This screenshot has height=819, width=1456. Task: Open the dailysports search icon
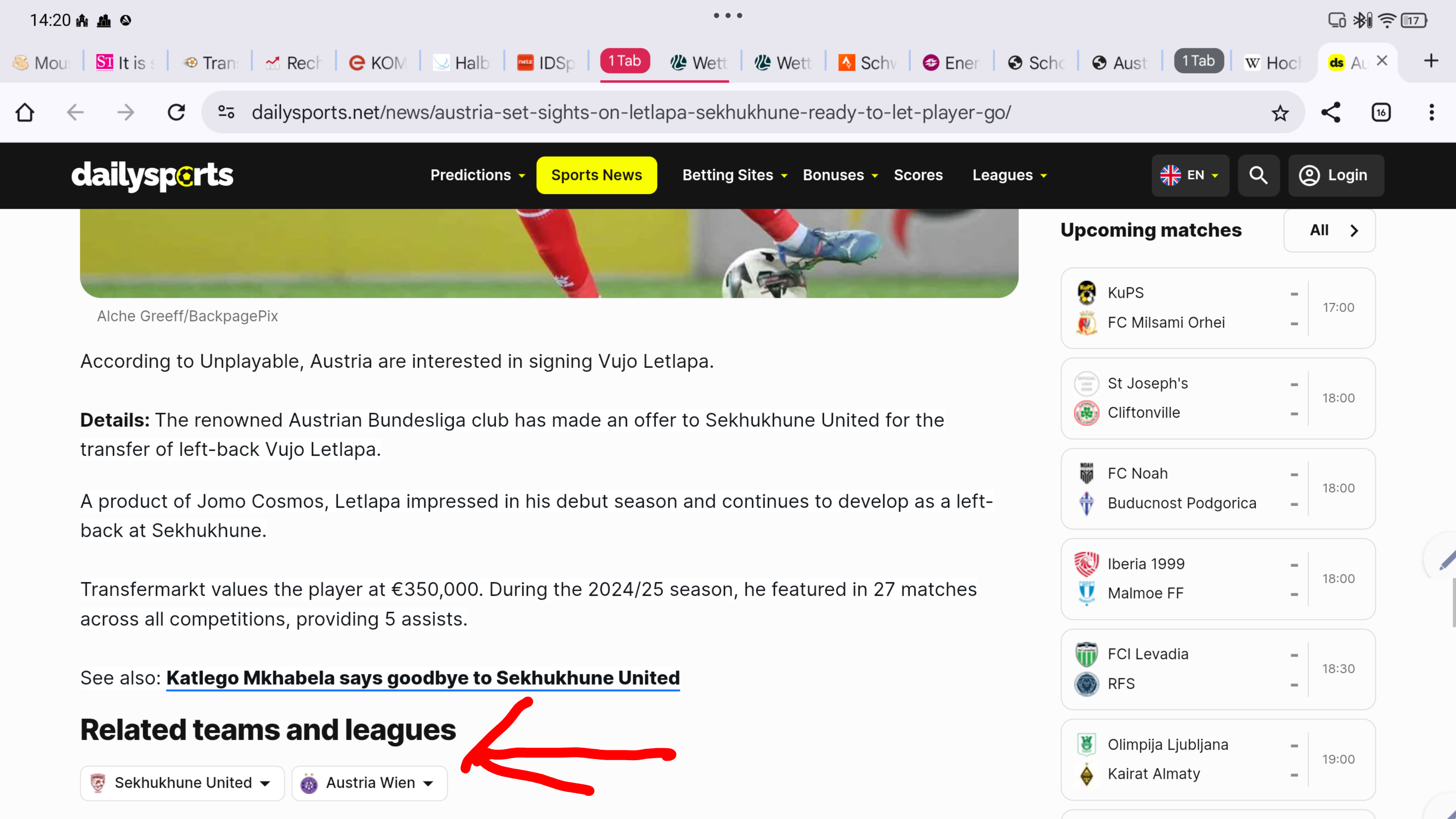pos(1258,175)
